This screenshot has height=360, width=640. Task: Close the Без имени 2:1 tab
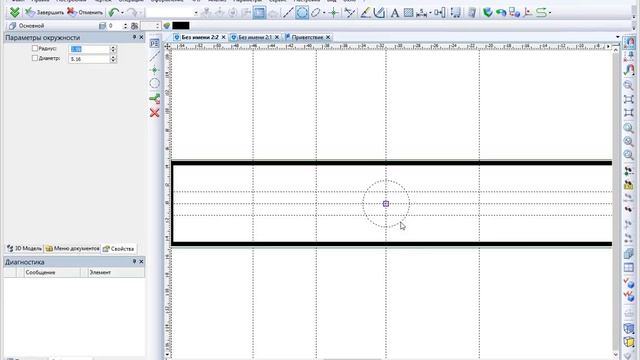[277, 37]
